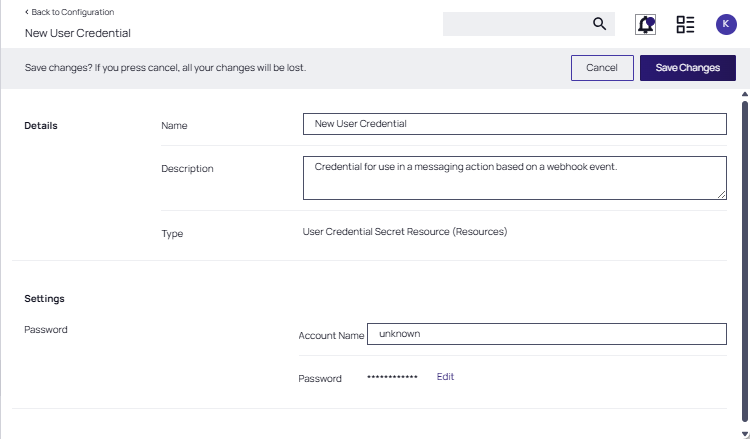750x439 pixels.
Task: Click the masked password asterisks
Action: tap(392, 378)
